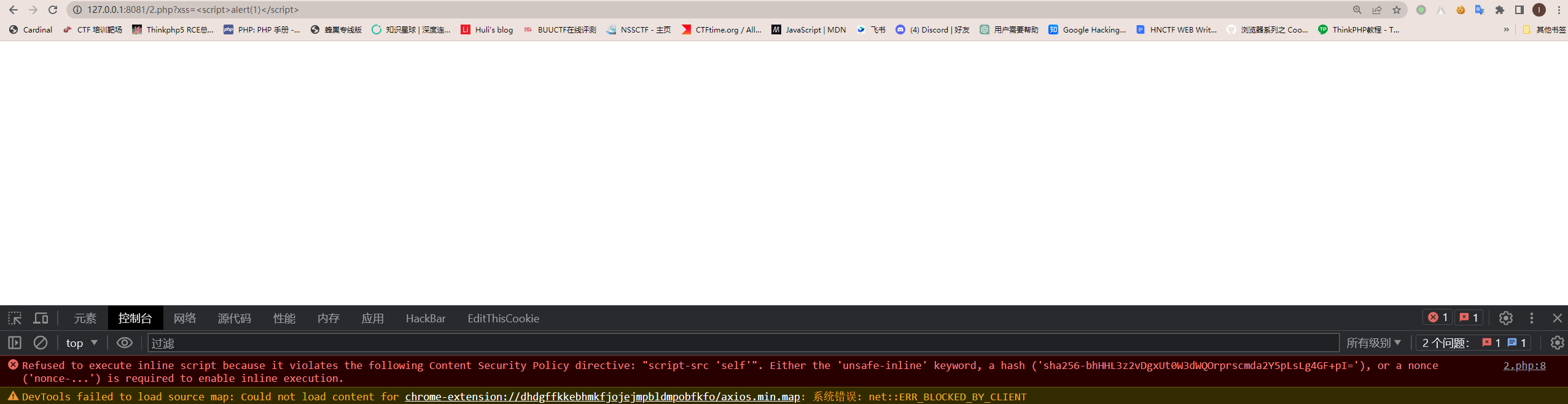Clear the console output

(x=41, y=343)
